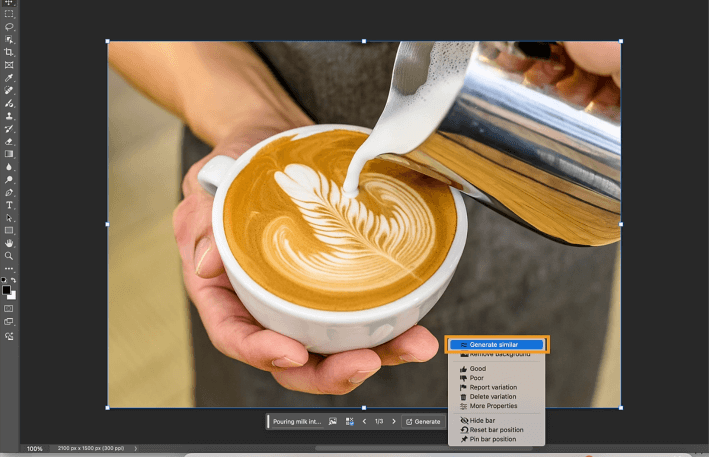Select the Zoom tool
The width and height of the screenshot is (709, 457).
click(9, 256)
